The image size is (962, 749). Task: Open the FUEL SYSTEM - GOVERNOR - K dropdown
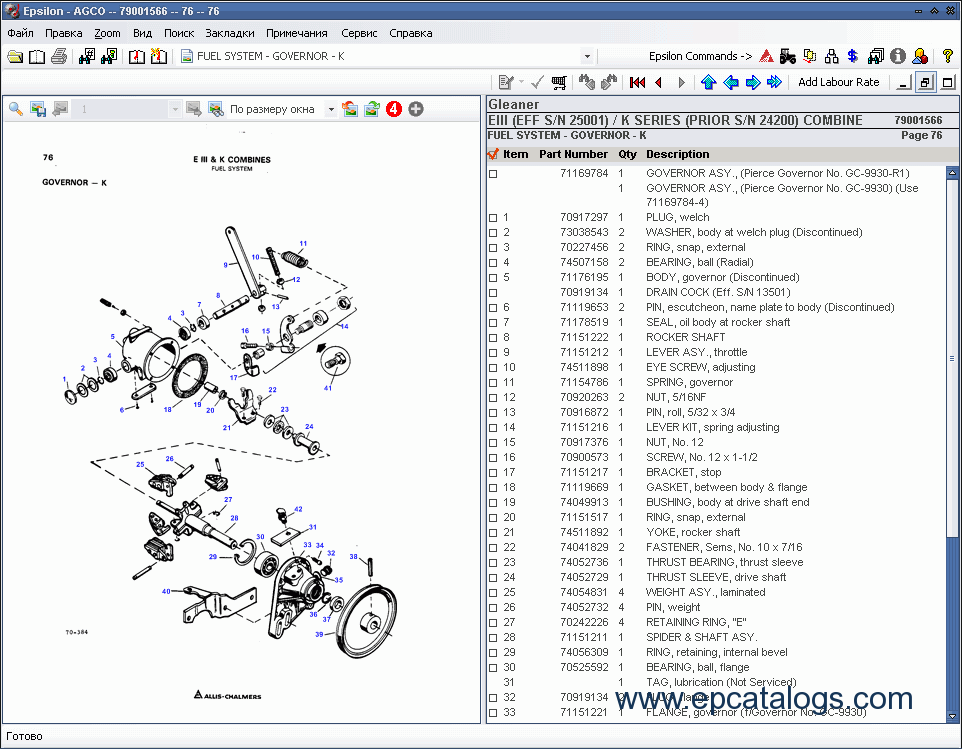pyautogui.click(x=587, y=57)
